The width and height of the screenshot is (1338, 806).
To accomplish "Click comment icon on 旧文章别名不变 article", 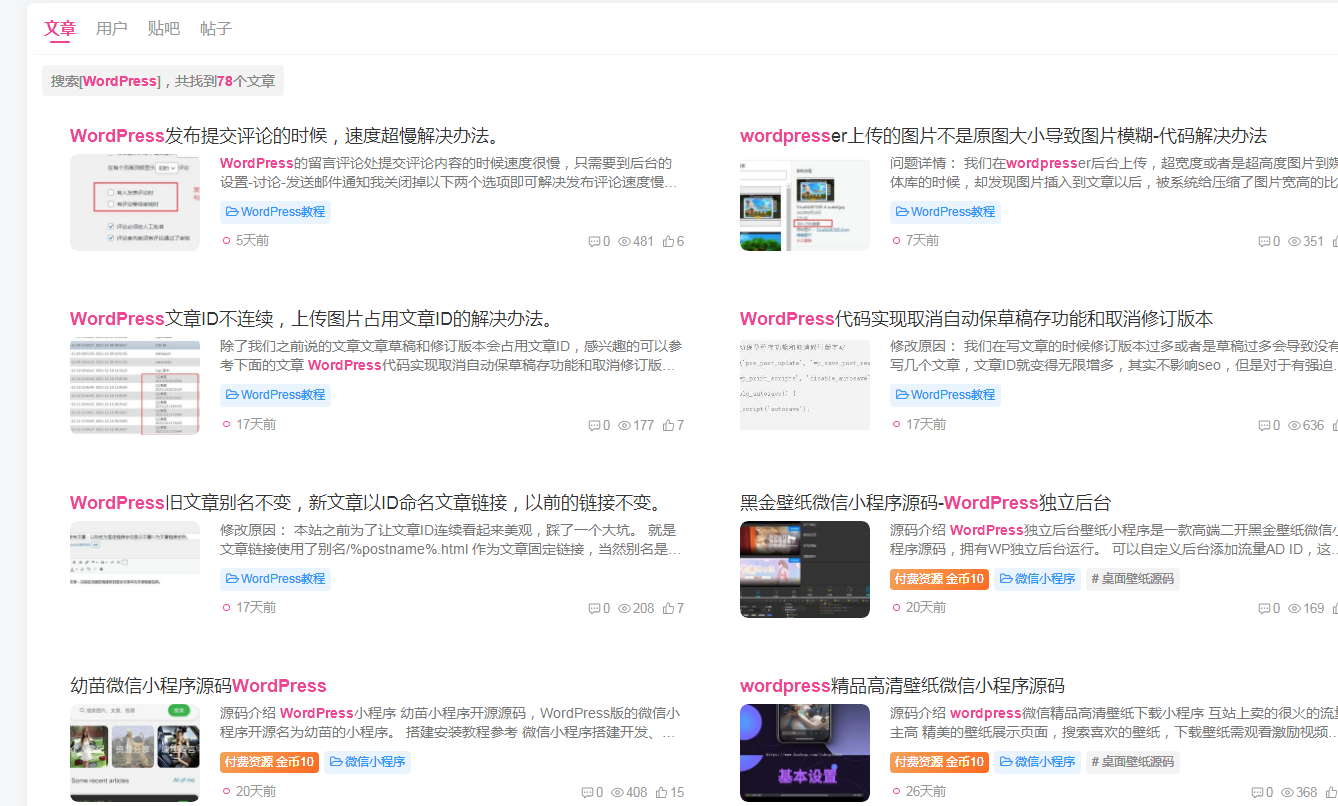I will [594, 608].
